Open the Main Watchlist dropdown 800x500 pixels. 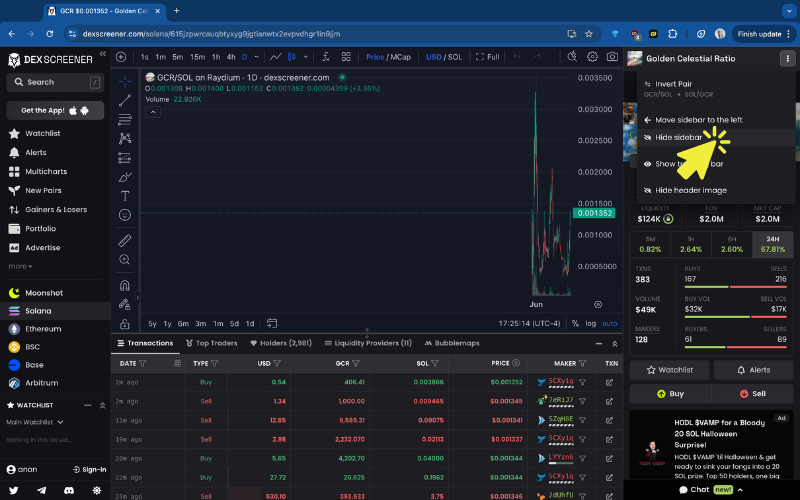tap(32, 422)
